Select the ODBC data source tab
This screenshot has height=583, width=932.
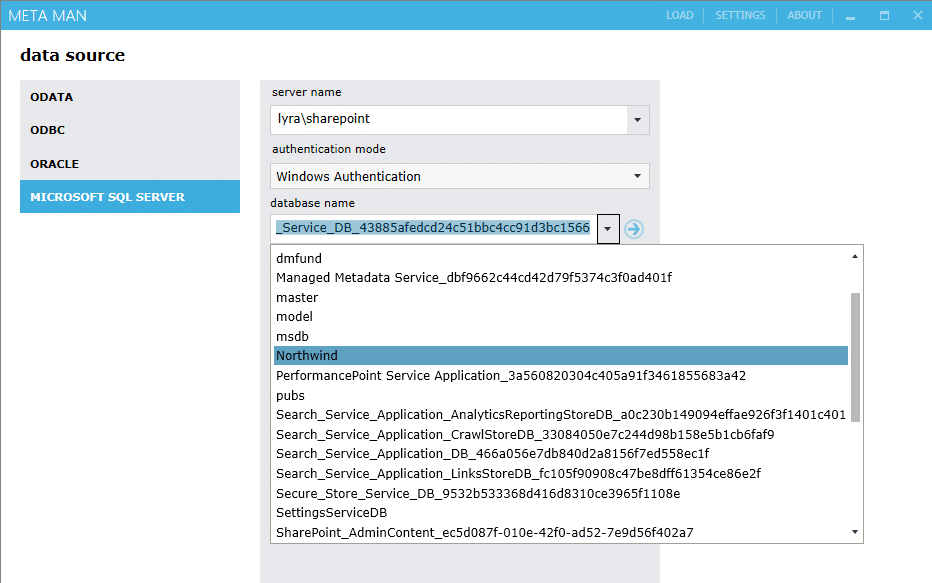[x=130, y=130]
